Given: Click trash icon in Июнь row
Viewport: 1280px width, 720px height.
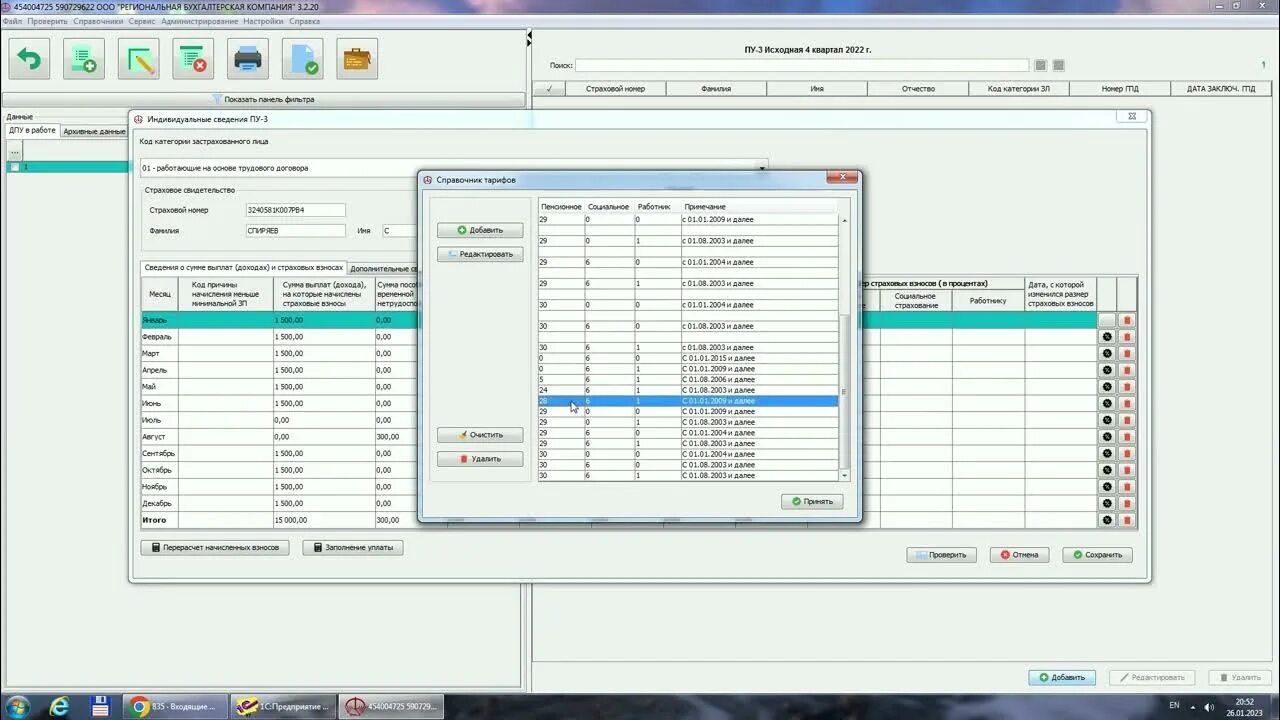Looking at the screenshot, I should (1127, 404).
